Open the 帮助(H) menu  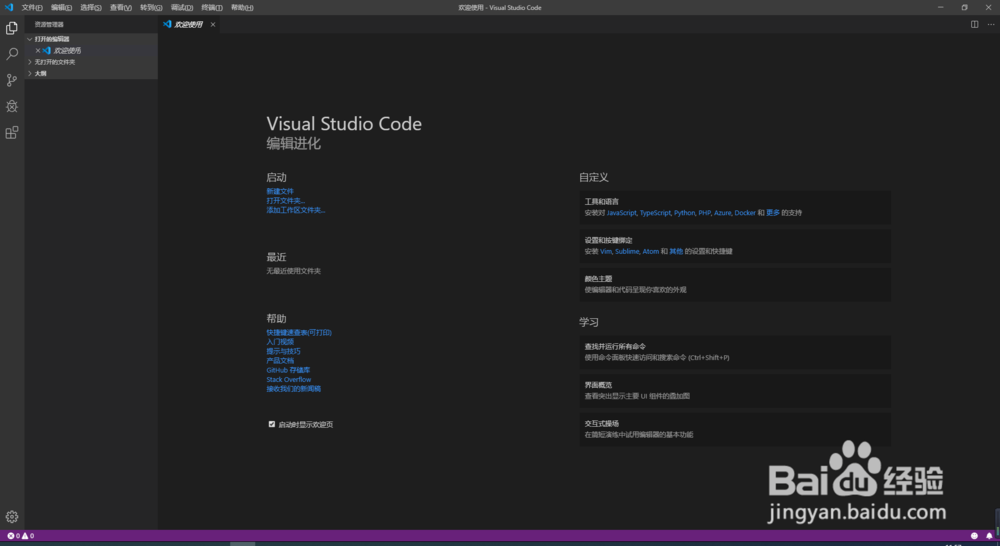242,8
